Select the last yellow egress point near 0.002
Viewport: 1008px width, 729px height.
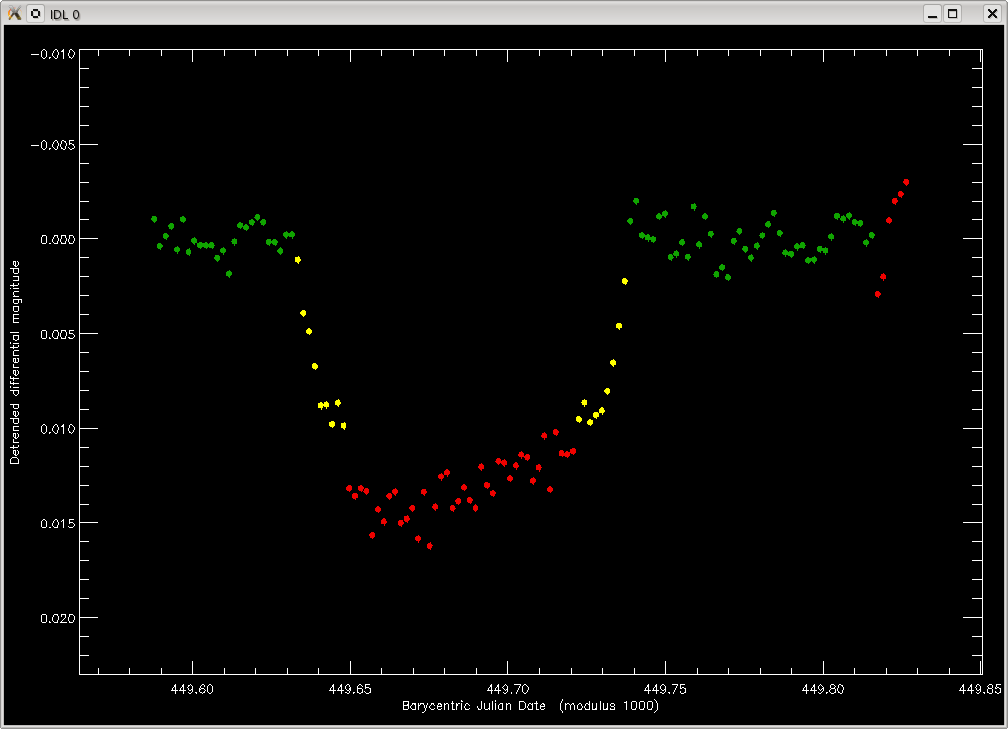[x=624, y=282]
